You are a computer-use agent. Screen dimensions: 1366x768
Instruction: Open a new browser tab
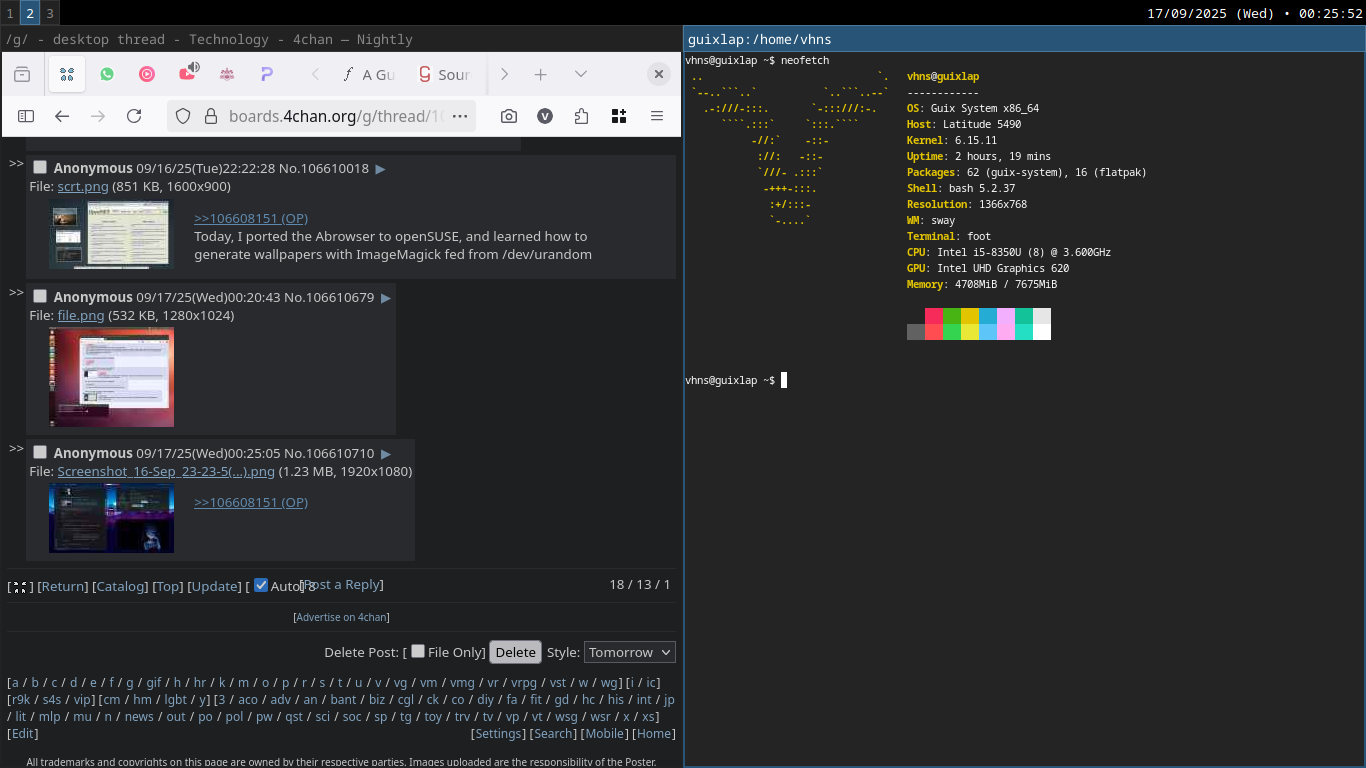point(540,74)
